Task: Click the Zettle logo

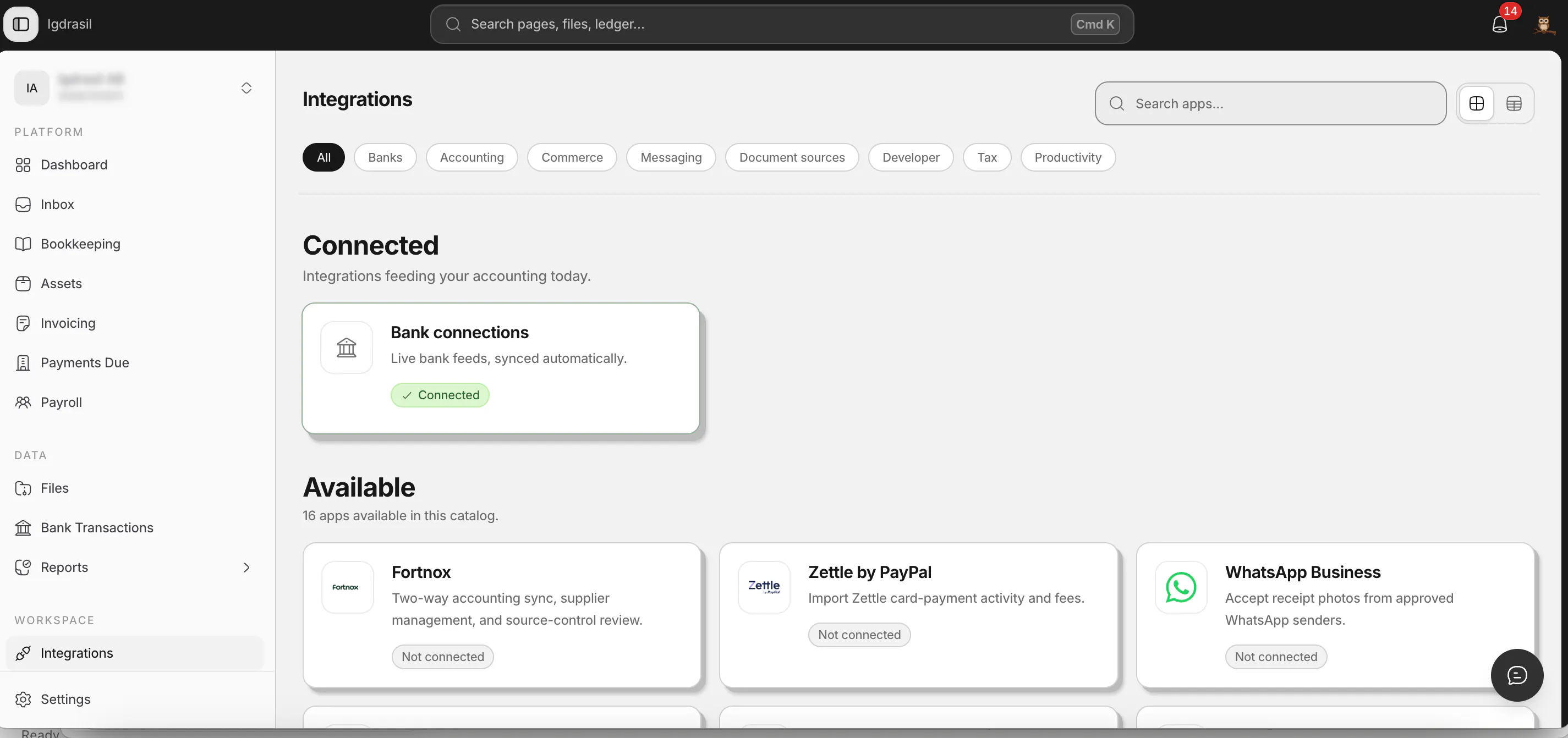Action: pyautogui.click(x=764, y=587)
